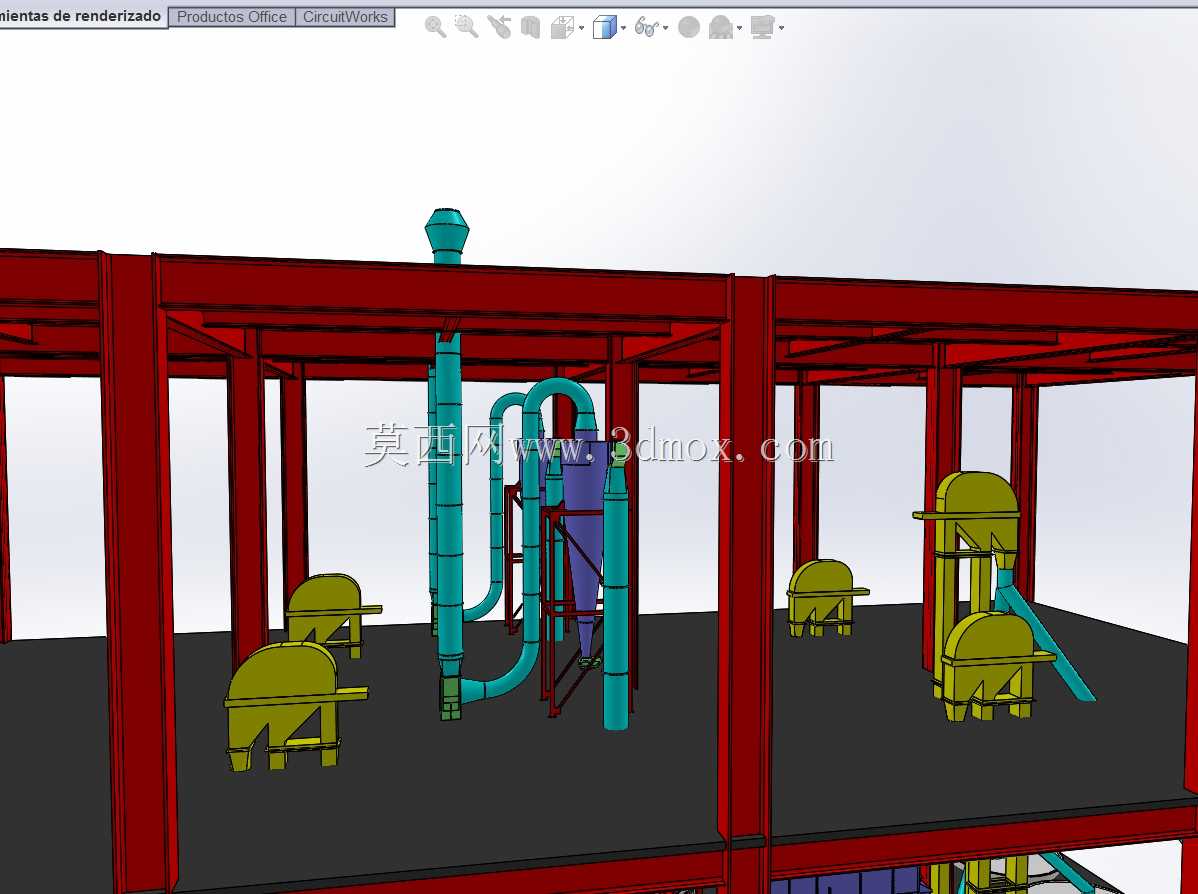Click the Apply Scene icon

tap(720, 28)
